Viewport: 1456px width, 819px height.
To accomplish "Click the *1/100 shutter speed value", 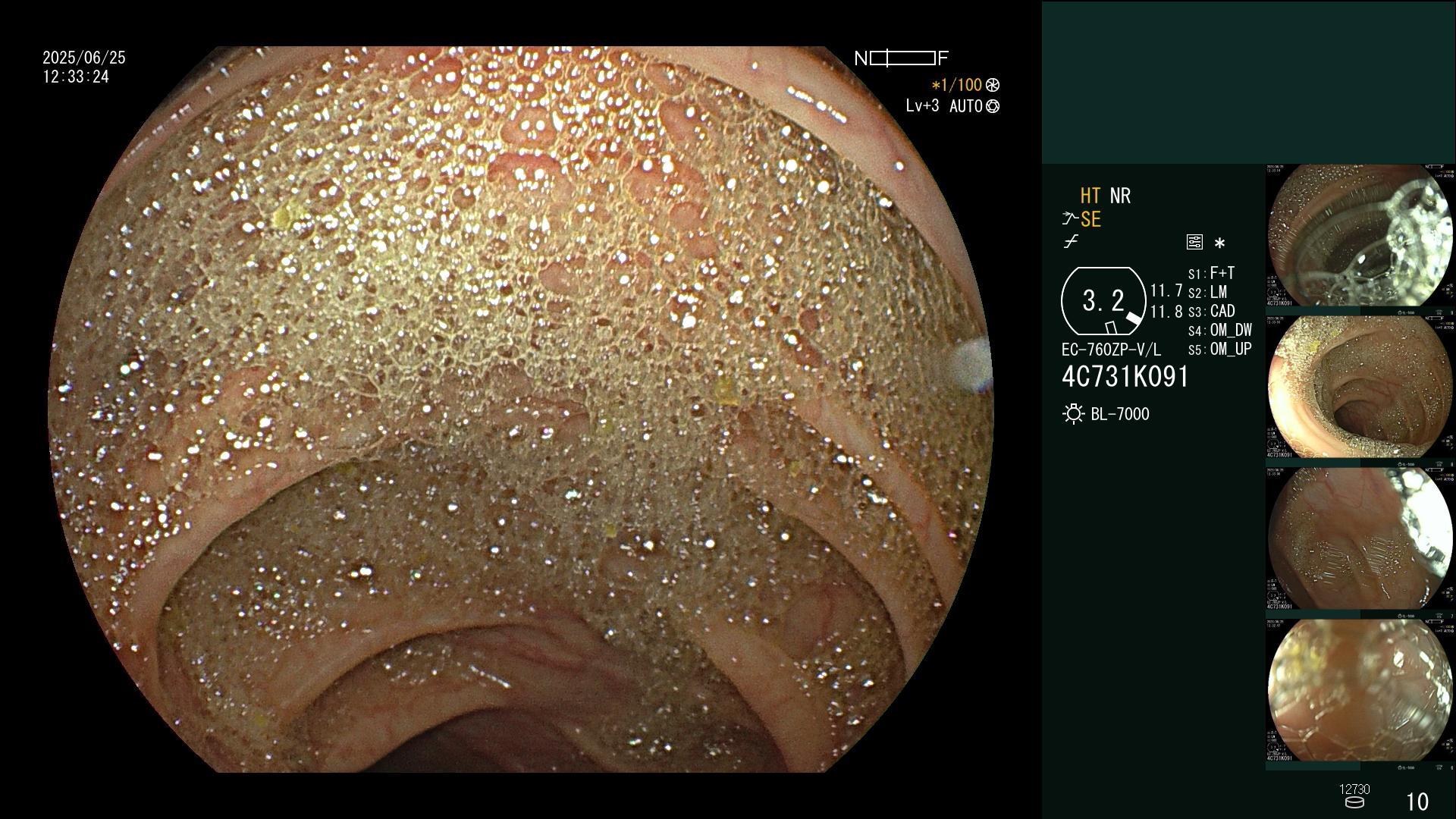I will point(956,85).
